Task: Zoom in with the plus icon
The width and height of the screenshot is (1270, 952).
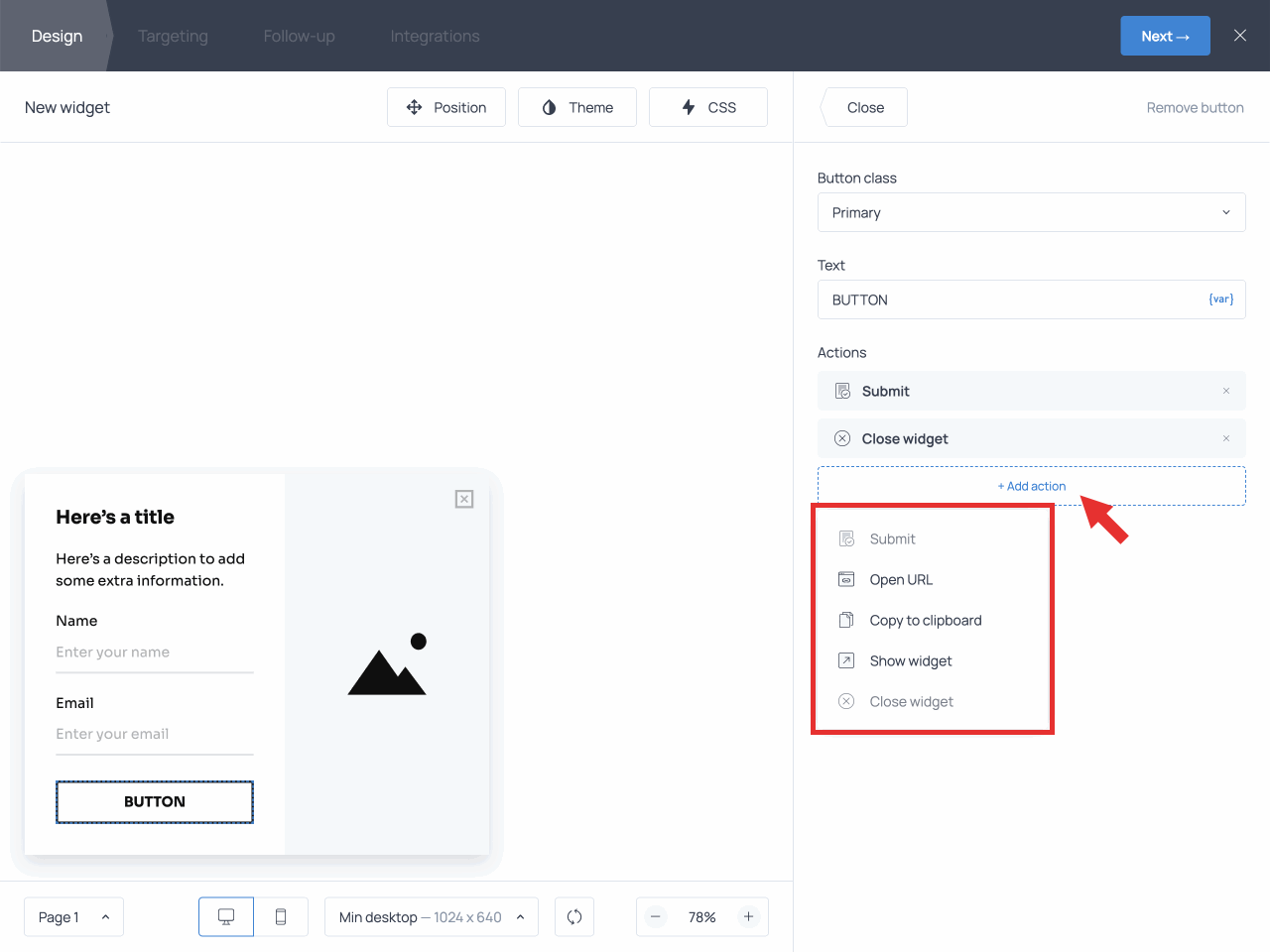Action: pos(749,917)
